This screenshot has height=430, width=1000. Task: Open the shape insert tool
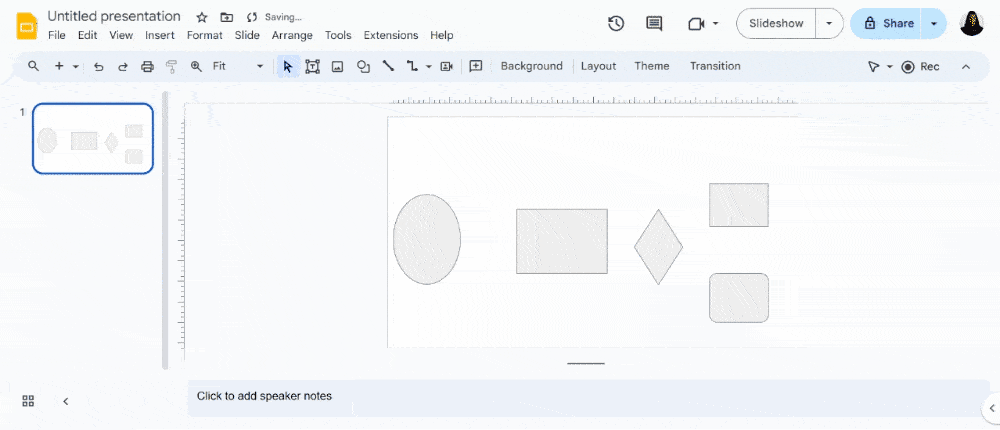coord(364,66)
